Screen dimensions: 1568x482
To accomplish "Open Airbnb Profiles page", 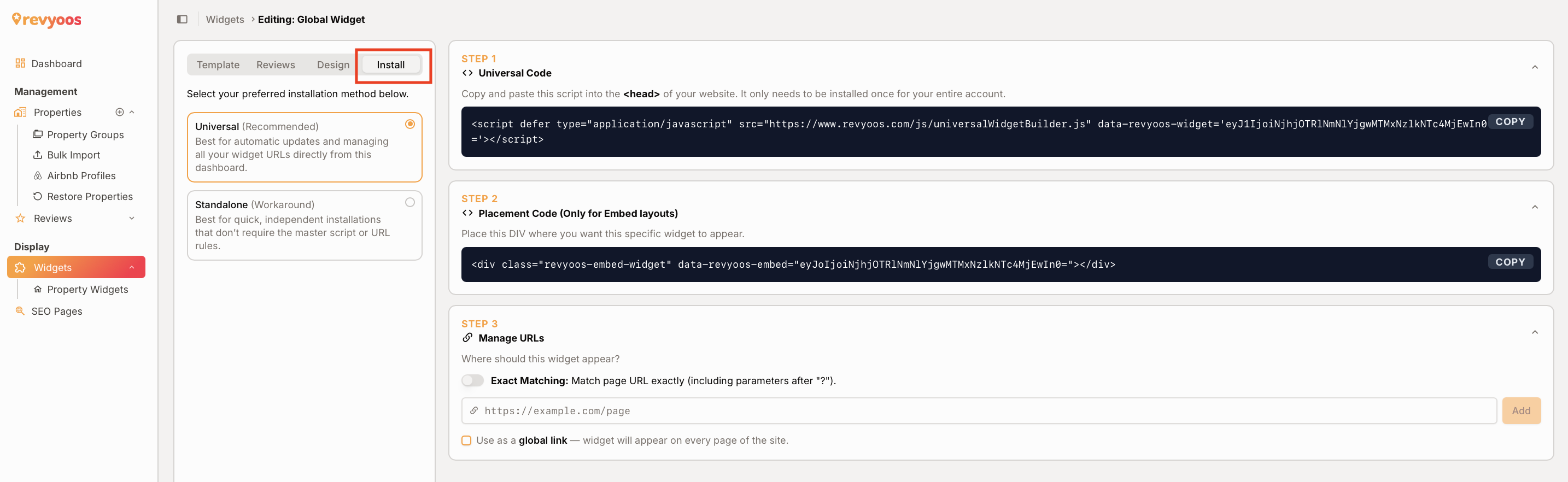I will pos(81,175).
